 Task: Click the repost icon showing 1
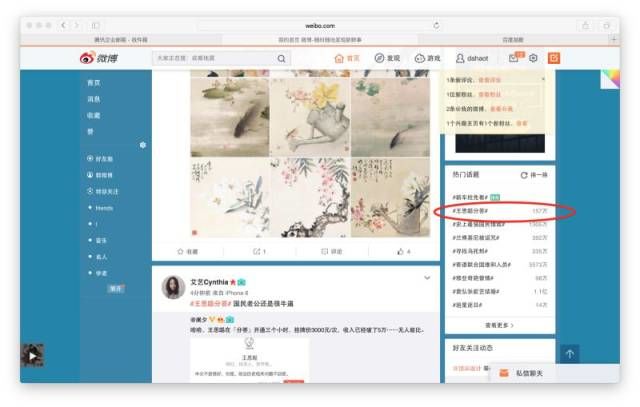260,251
